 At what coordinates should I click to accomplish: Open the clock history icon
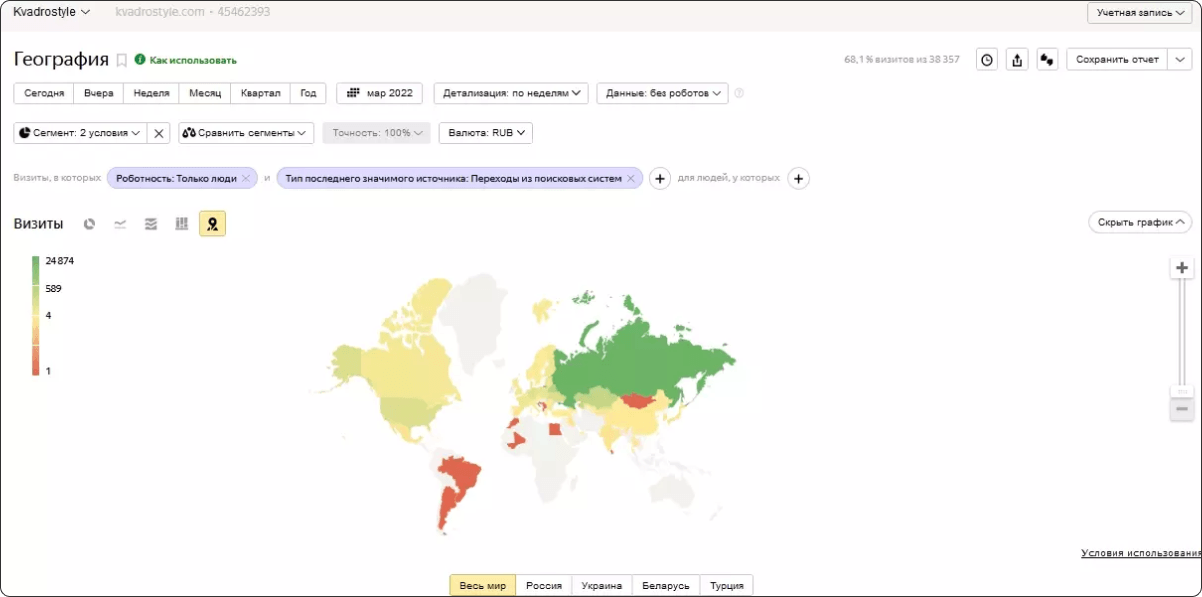987,60
